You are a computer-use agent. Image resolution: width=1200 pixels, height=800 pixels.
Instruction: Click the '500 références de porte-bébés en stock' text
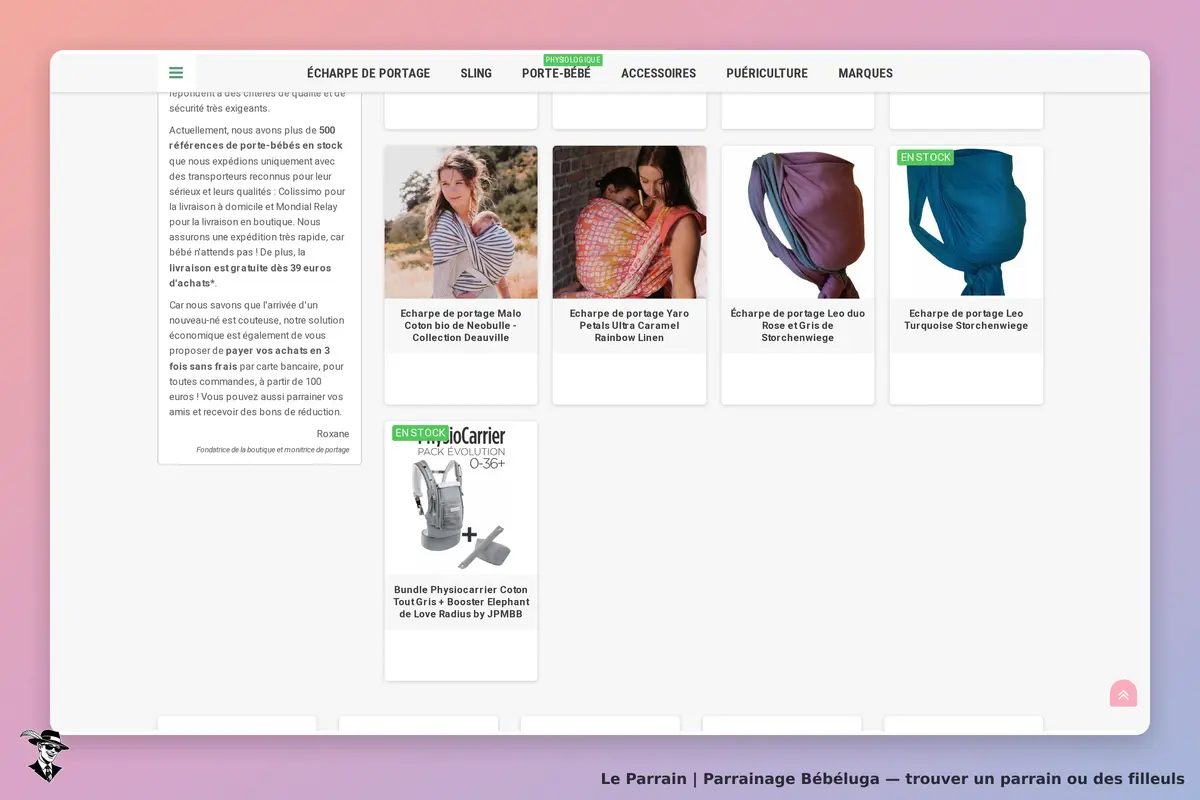click(x=256, y=138)
